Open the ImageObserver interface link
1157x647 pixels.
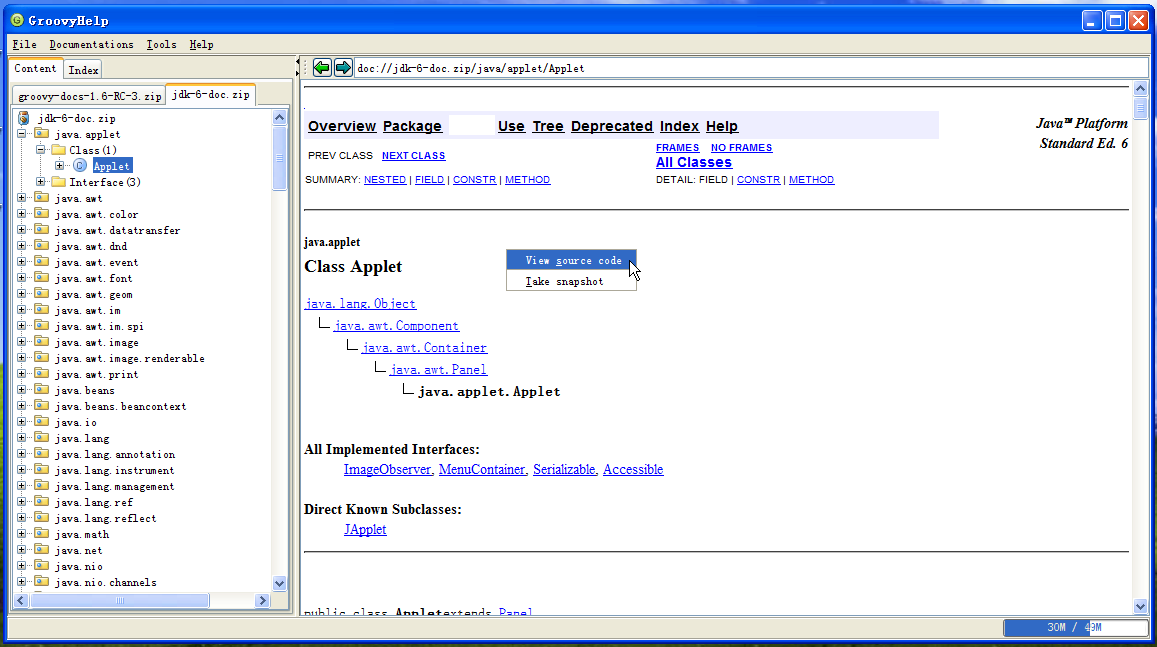(x=387, y=469)
